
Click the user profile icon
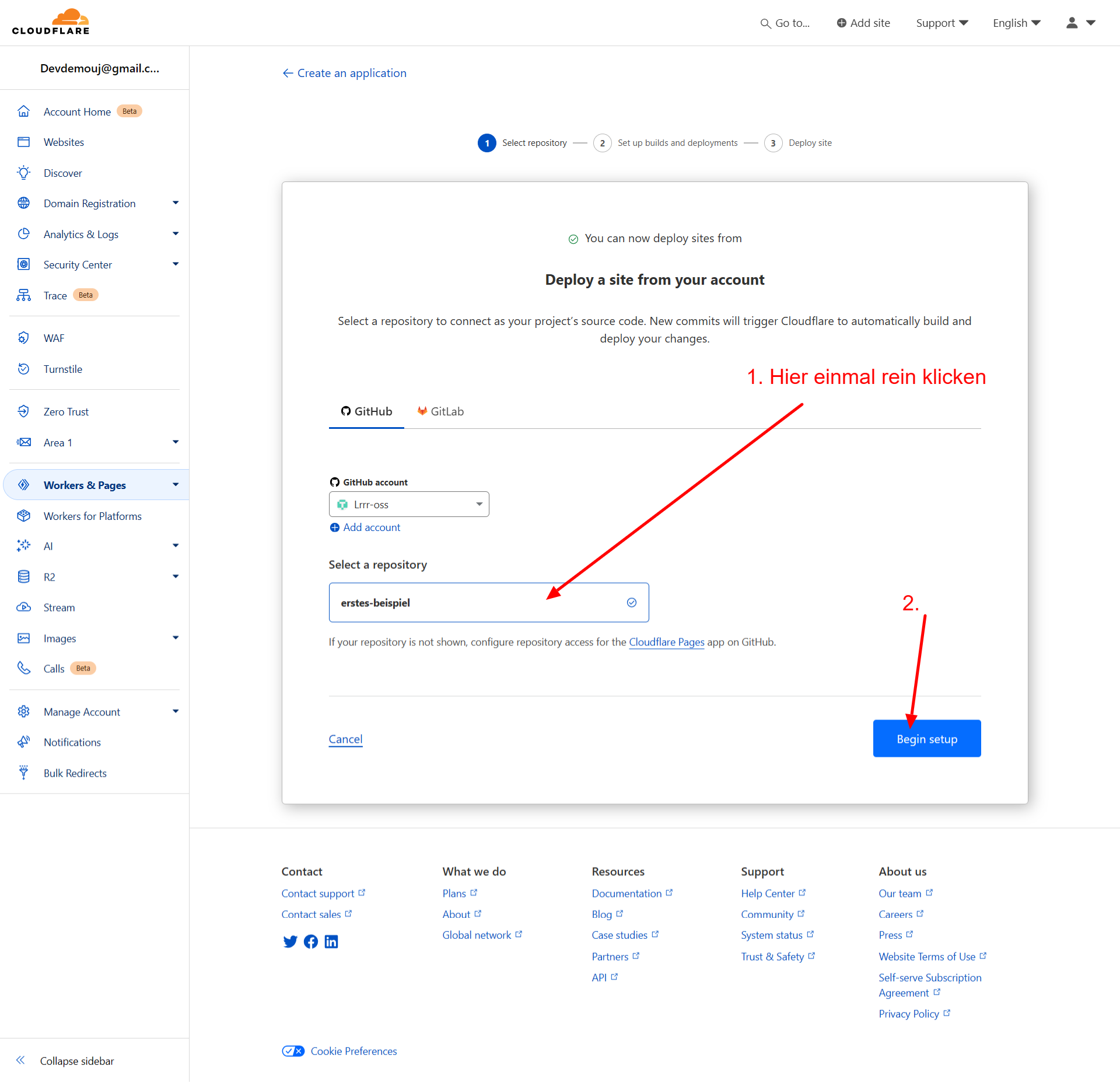1072,23
